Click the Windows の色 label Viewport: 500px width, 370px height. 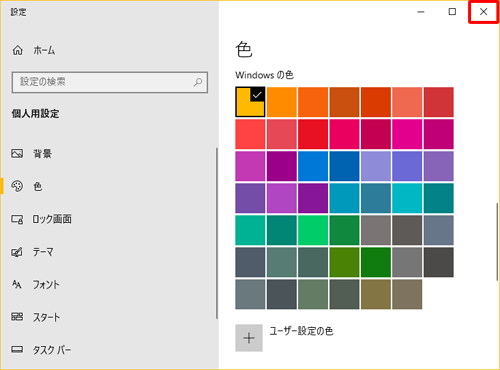click(x=264, y=75)
